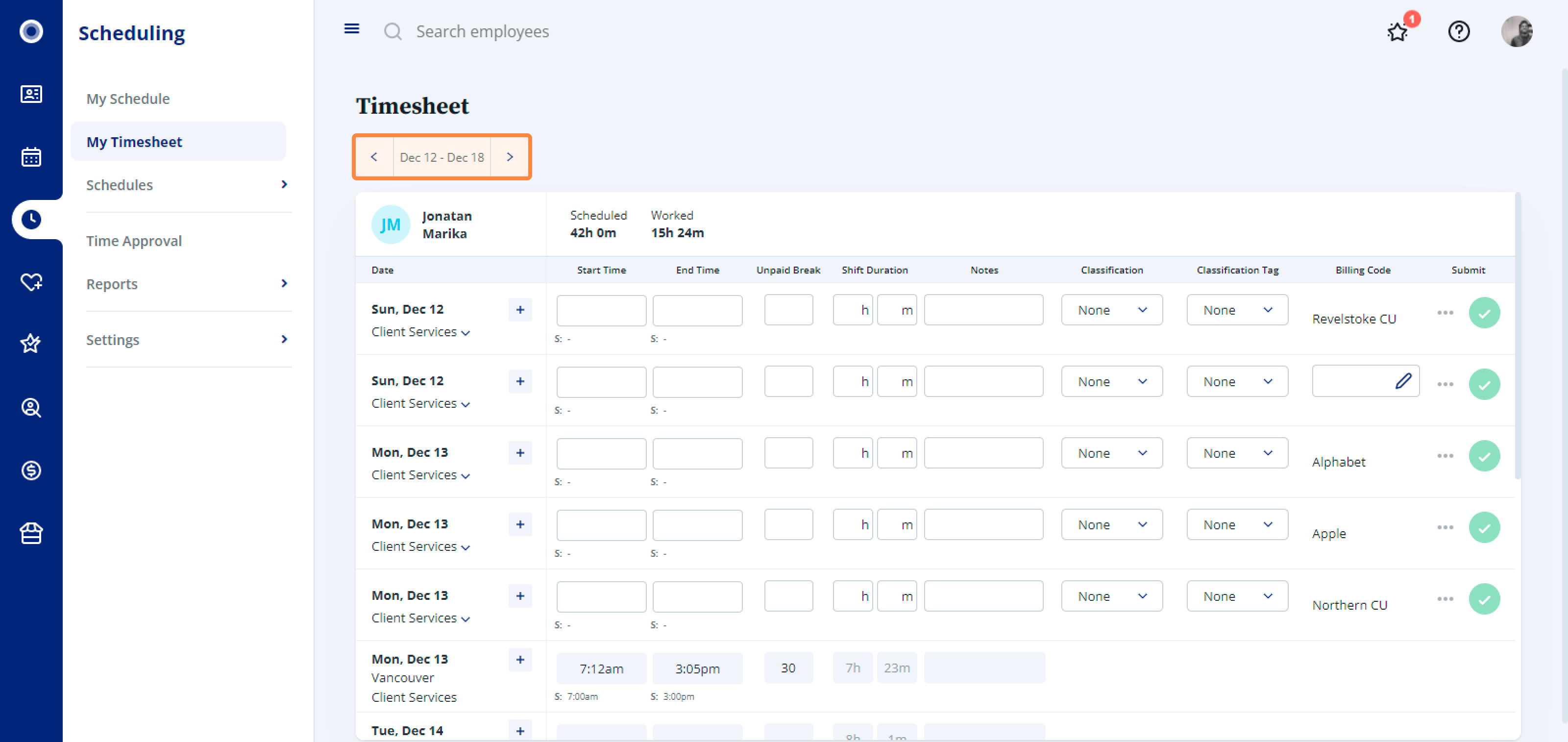1568x742 pixels.
Task: Click the JM employee avatar
Action: [390, 224]
